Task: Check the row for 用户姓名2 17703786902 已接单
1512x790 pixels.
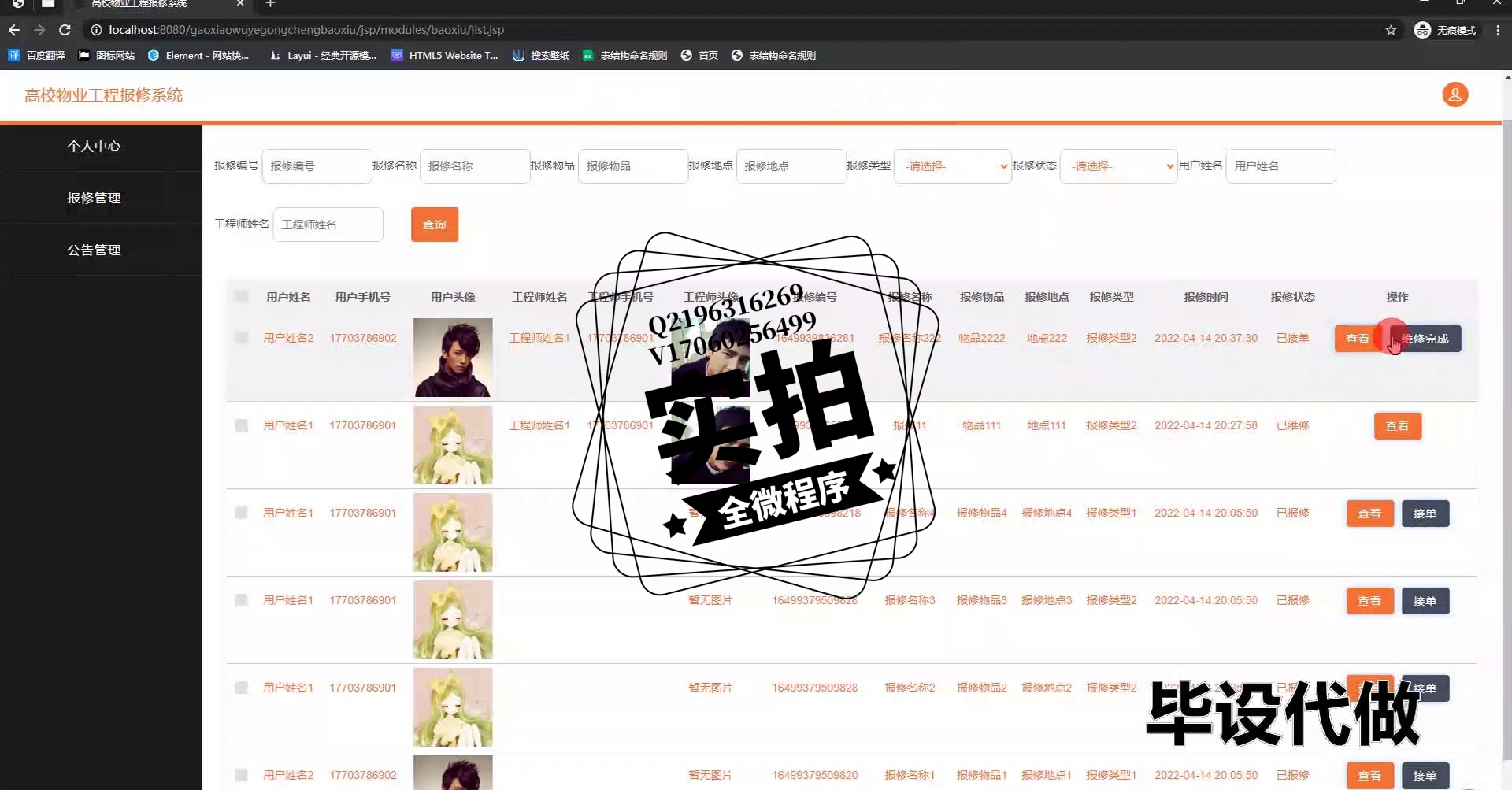Action: coord(242,338)
